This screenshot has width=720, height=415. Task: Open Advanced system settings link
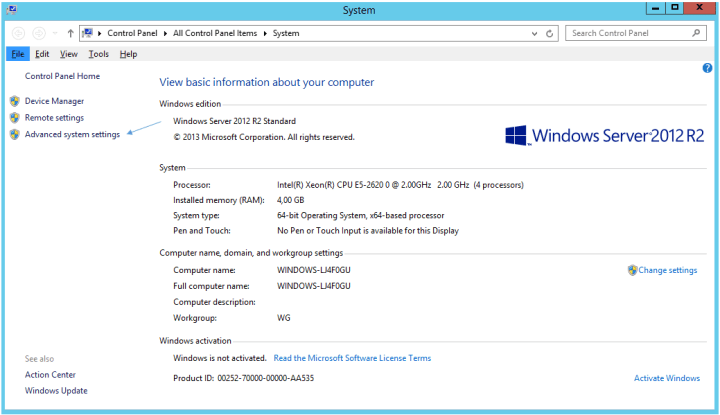click(72, 134)
